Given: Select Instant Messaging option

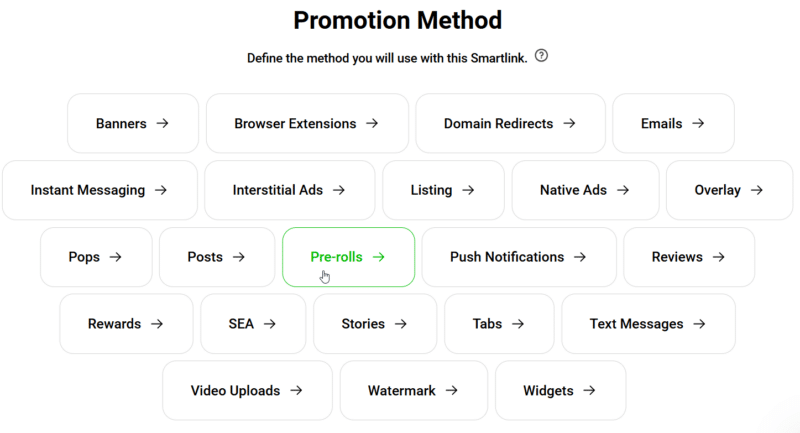Looking at the screenshot, I should point(98,190).
